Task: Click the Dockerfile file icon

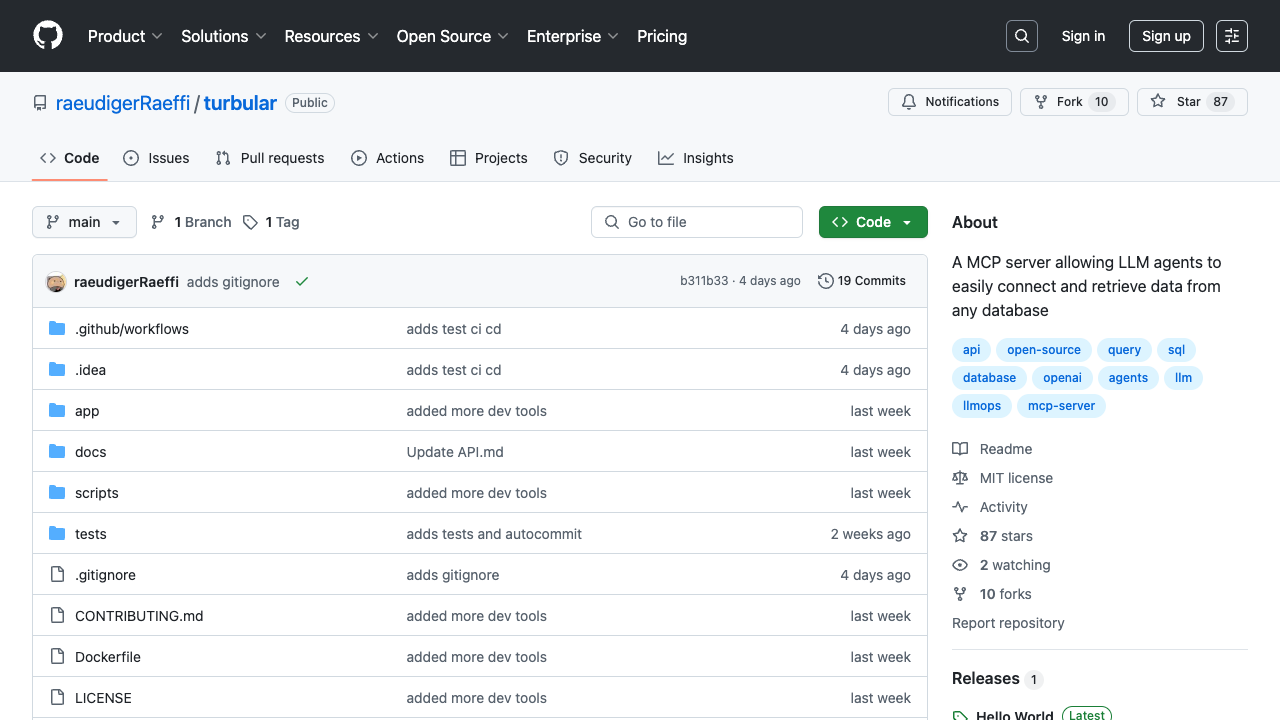Action: click(57, 657)
